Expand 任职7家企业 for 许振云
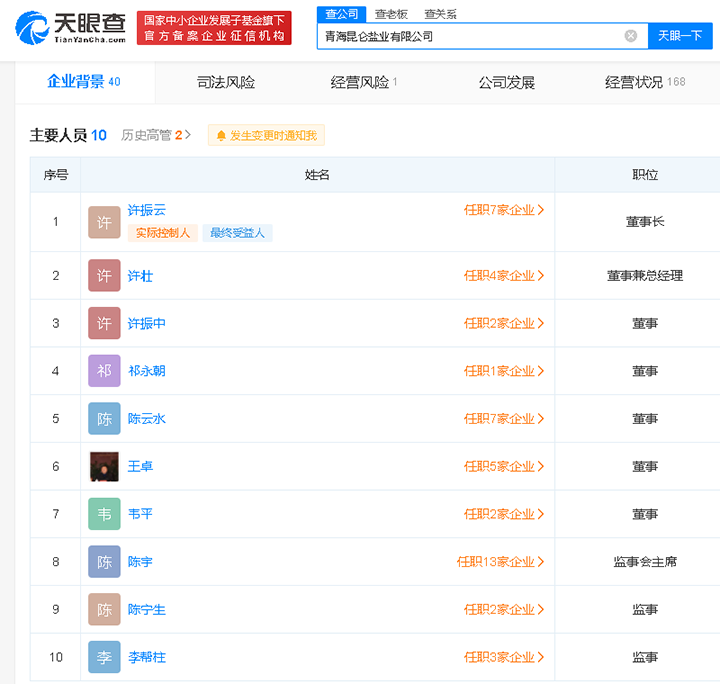Screen dimensions: 720x684 503,210
